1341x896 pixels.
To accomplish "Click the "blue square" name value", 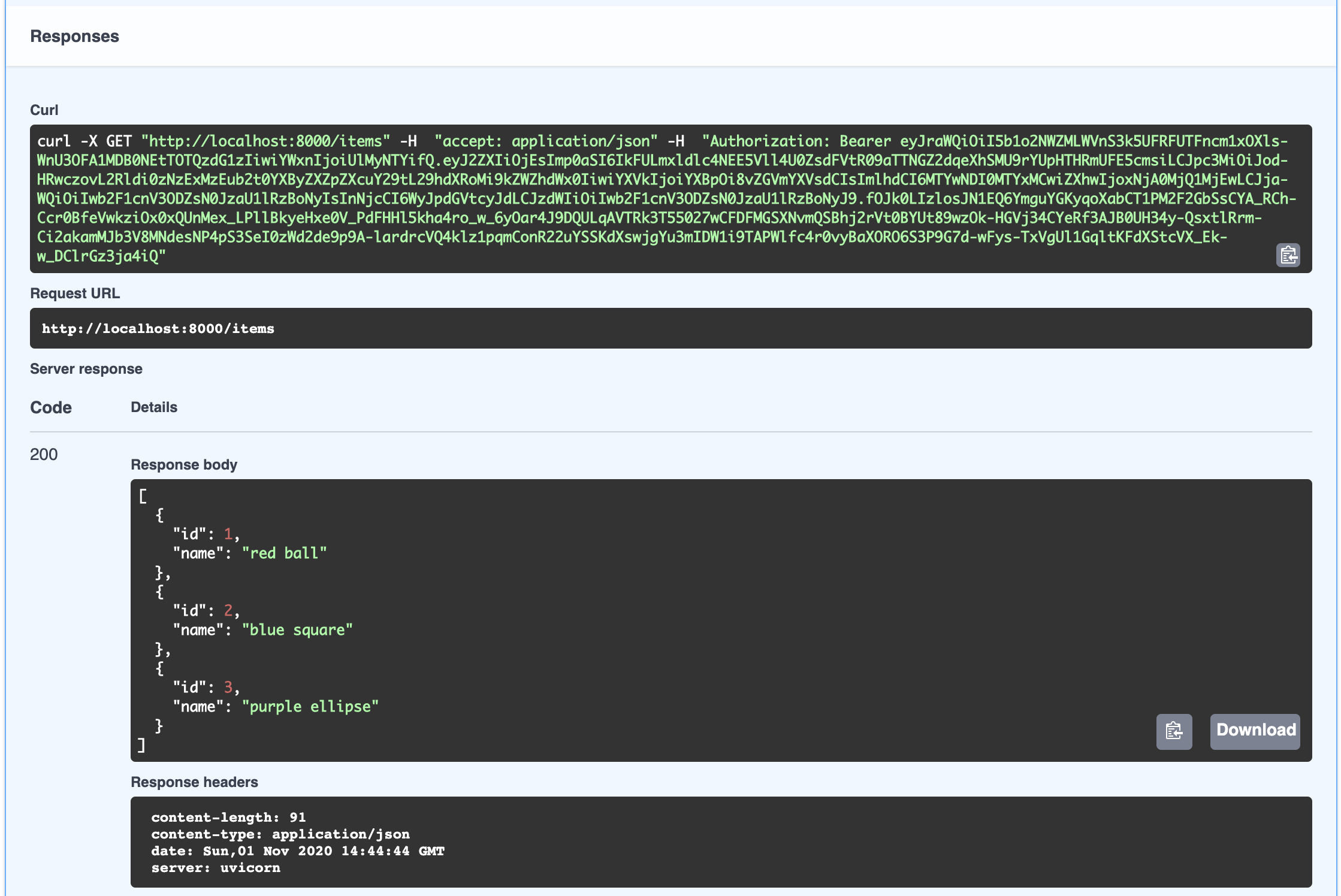I will point(297,630).
